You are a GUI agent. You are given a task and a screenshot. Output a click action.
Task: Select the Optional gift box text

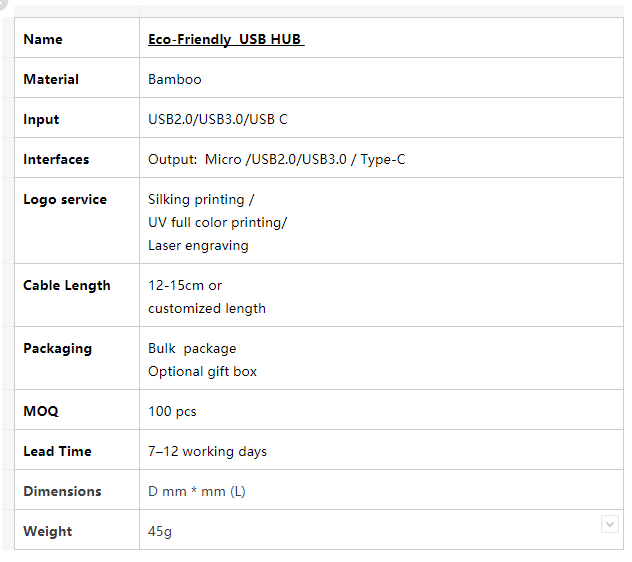click(x=202, y=371)
